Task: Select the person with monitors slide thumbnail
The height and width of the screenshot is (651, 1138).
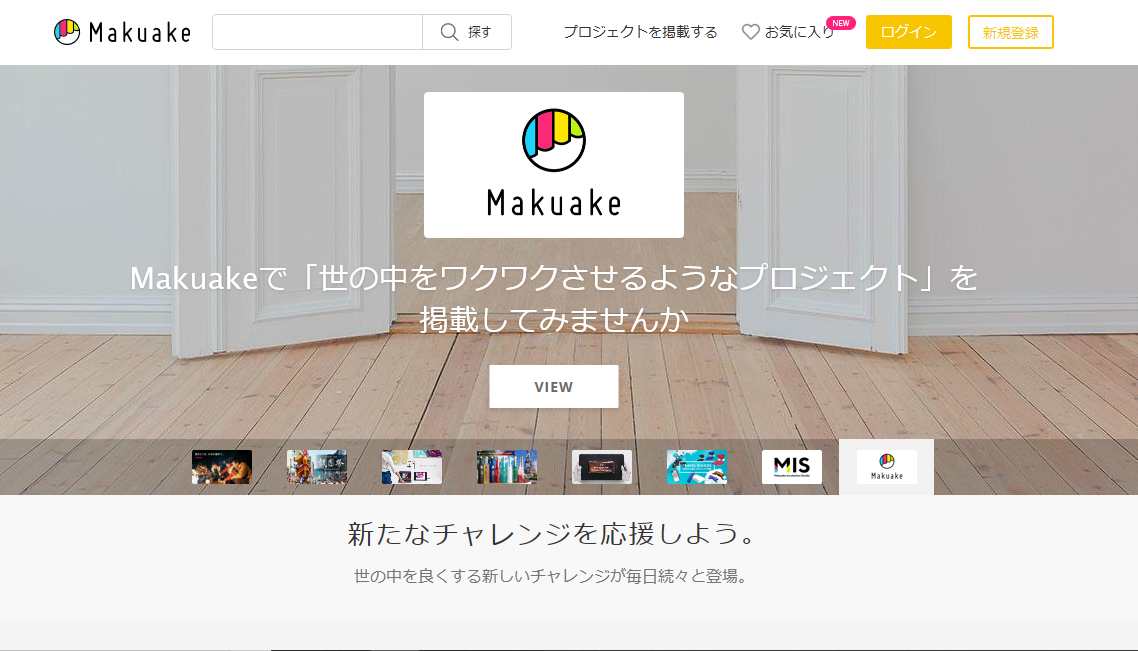Action: pyautogui.click(x=412, y=467)
